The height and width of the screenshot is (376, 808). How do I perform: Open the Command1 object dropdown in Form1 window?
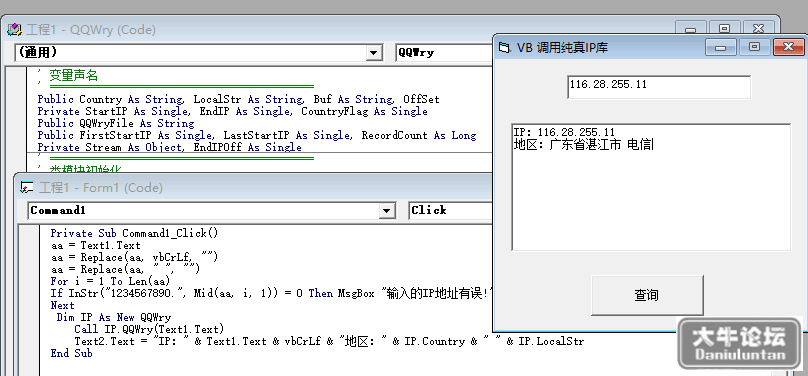click(386, 210)
